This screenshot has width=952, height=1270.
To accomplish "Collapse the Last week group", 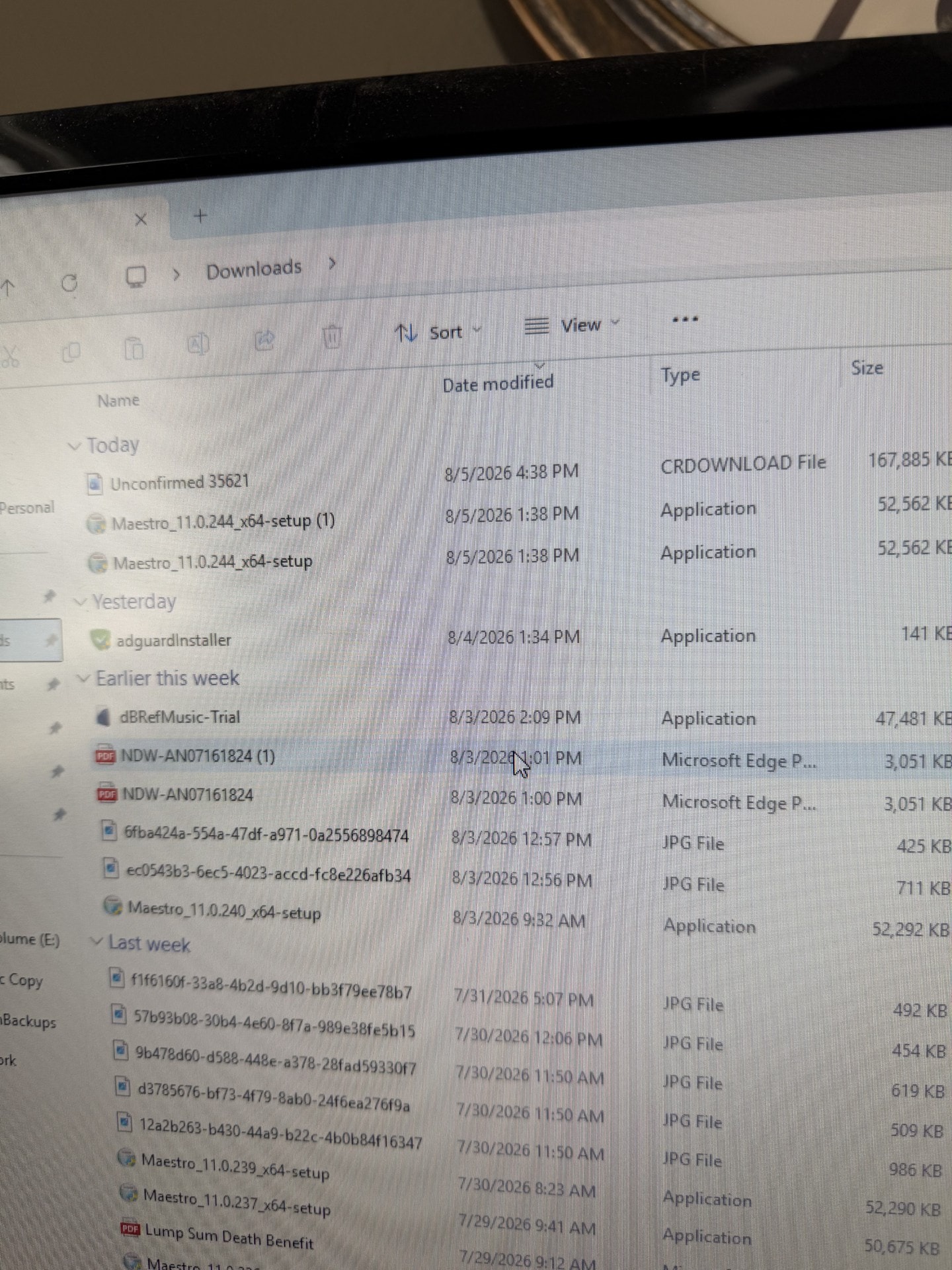I will pos(97,941).
